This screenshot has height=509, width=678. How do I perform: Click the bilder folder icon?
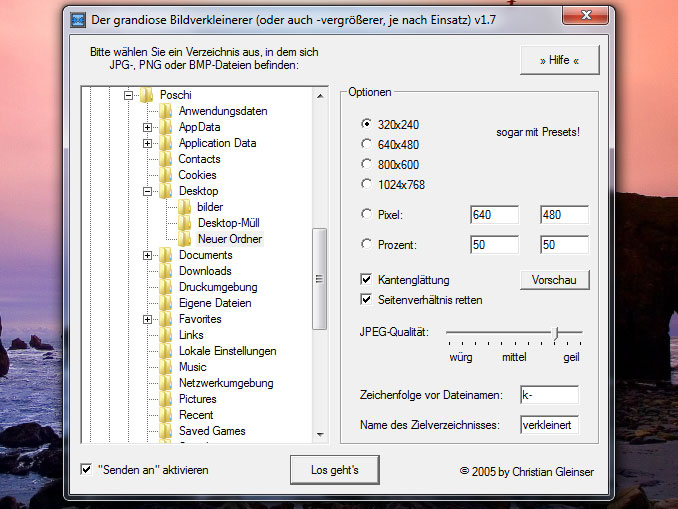click(x=185, y=207)
